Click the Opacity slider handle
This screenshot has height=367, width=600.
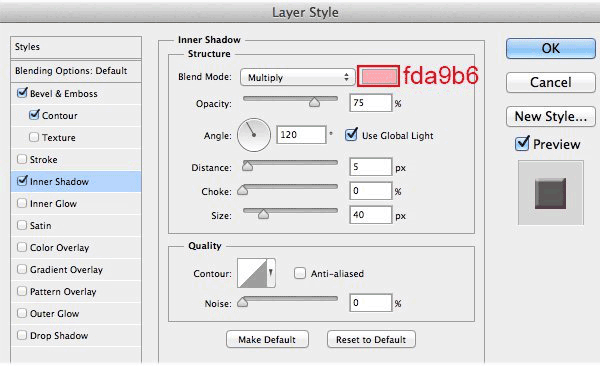coord(315,102)
